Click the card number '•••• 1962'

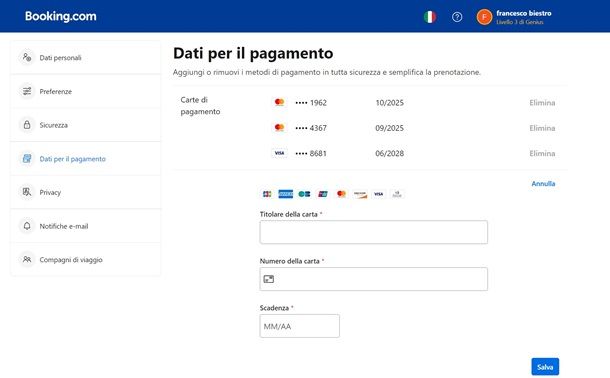tap(311, 103)
